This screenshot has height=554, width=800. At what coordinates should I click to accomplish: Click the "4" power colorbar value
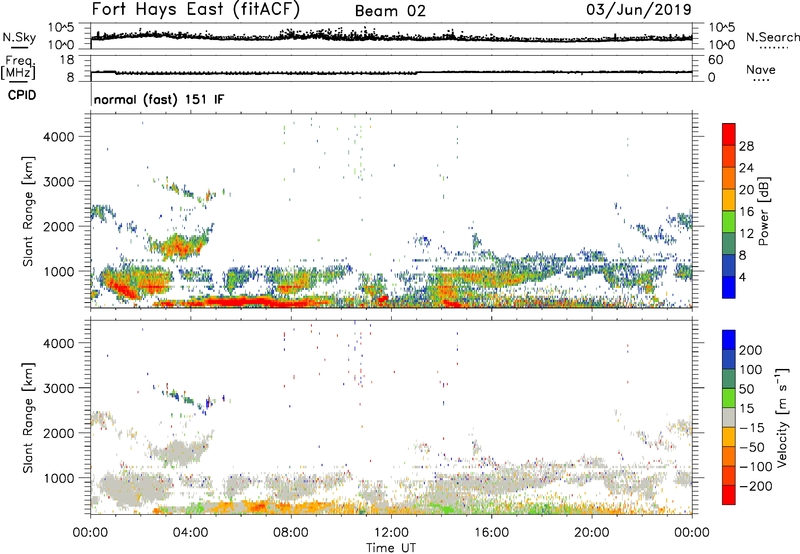tap(743, 277)
